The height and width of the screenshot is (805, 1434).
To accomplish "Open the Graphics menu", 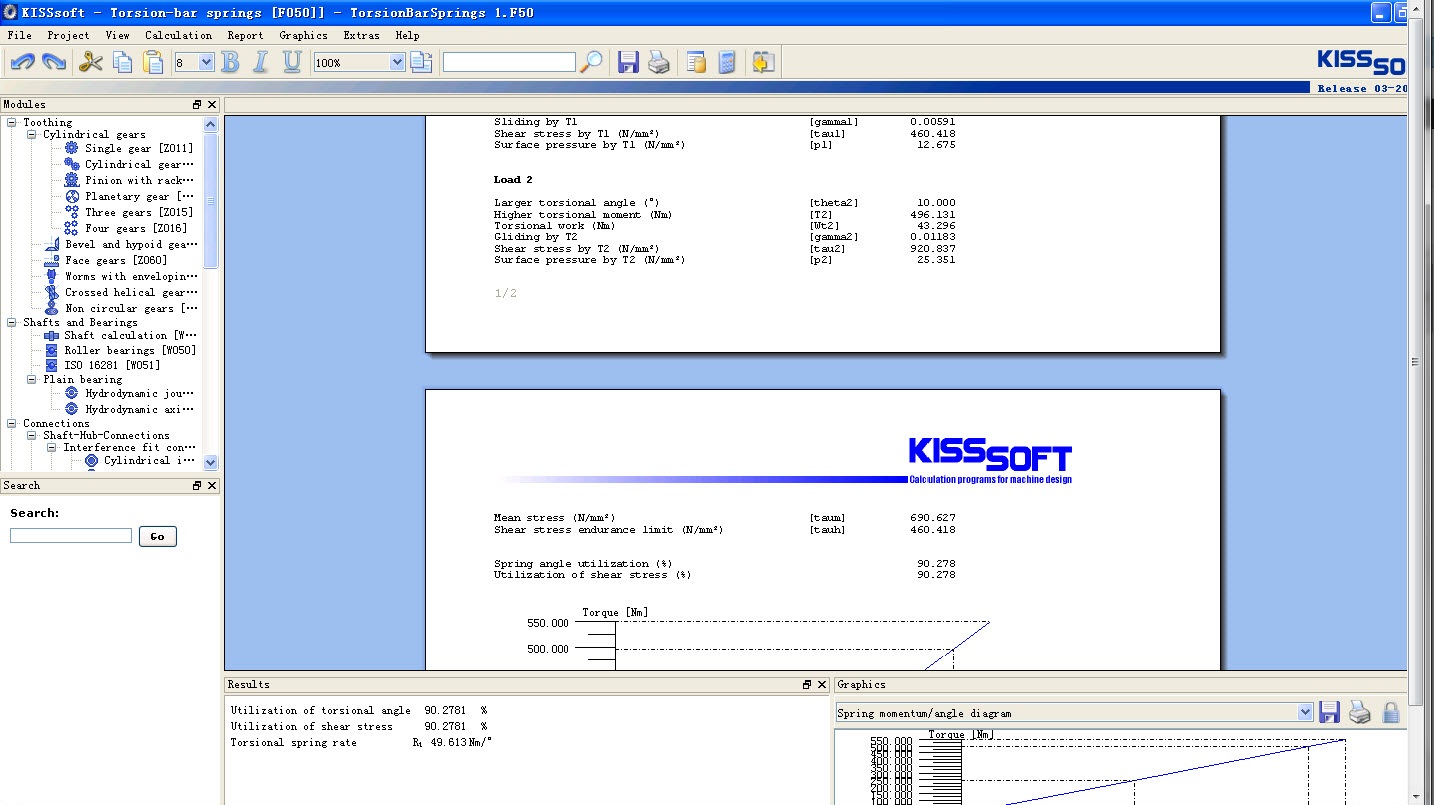I will tap(303, 35).
